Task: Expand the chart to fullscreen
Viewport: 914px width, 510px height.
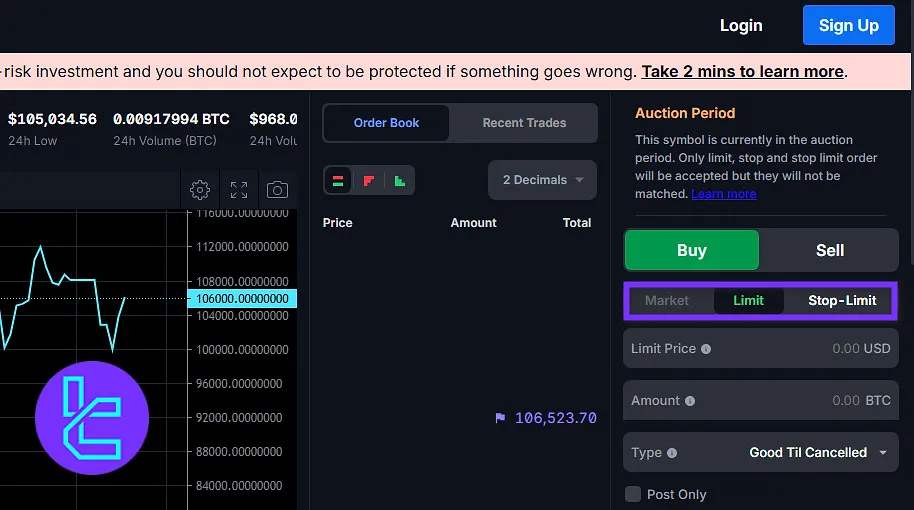Action: tap(238, 190)
